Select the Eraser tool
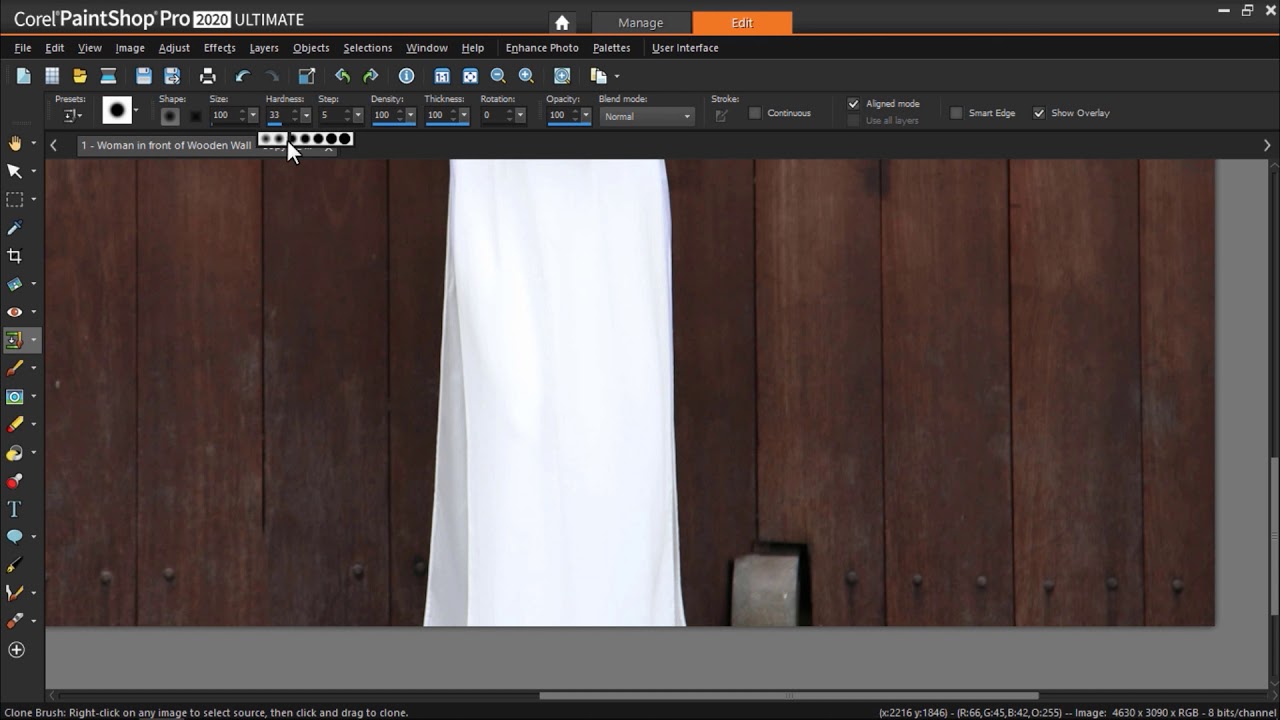This screenshot has width=1280, height=720. click(14, 425)
